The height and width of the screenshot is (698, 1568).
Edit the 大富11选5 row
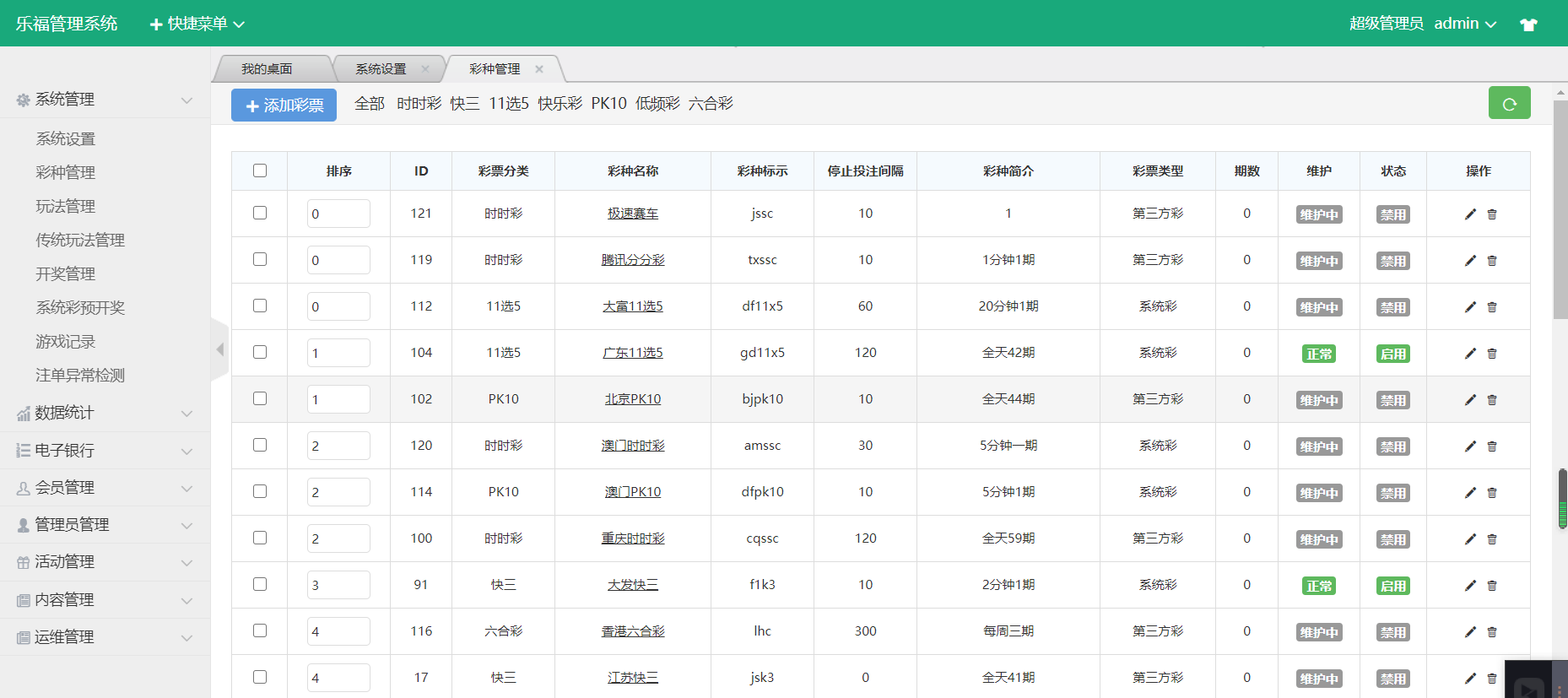pyautogui.click(x=1470, y=307)
